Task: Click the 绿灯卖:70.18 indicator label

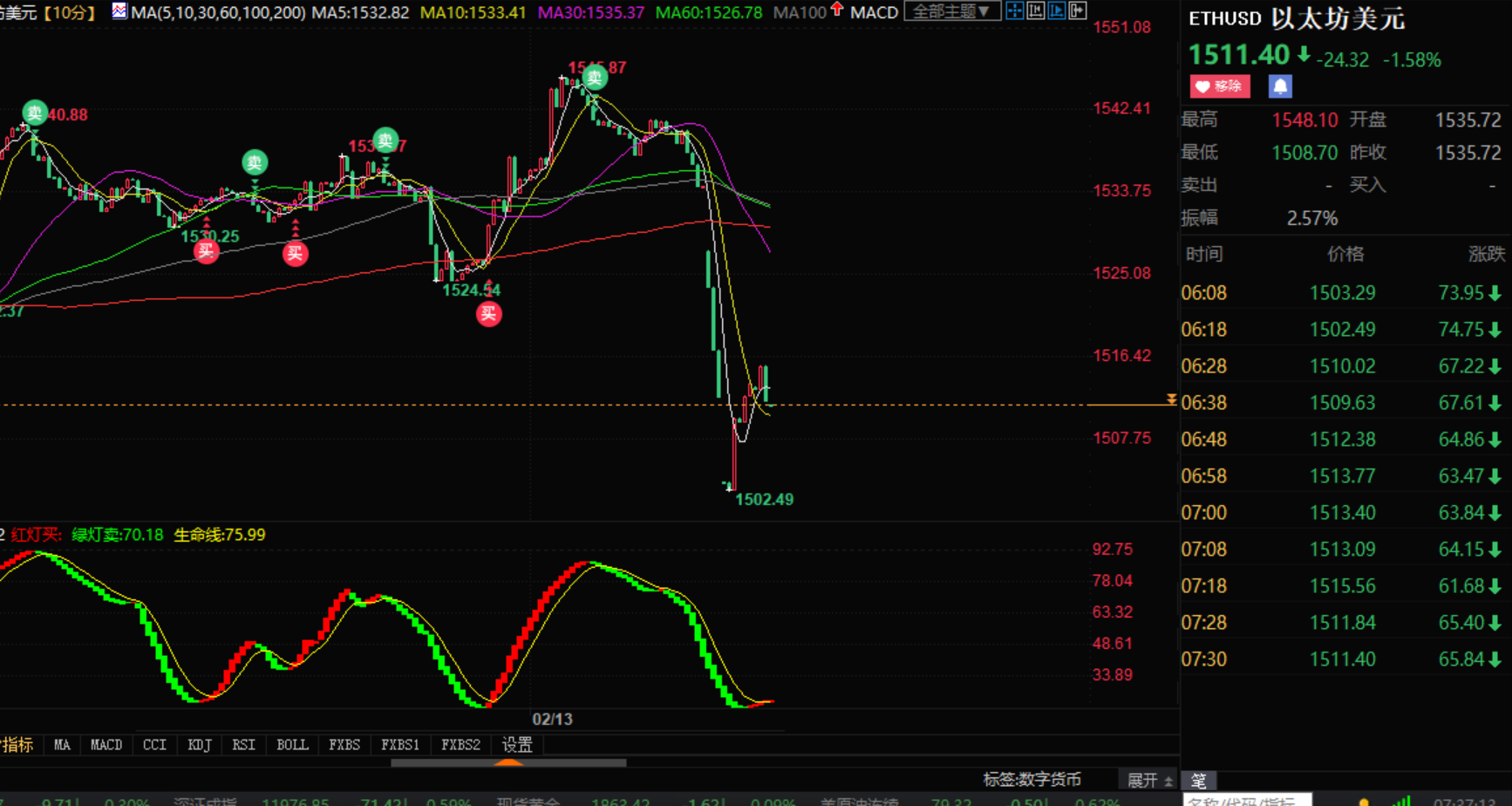Action: [x=117, y=535]
